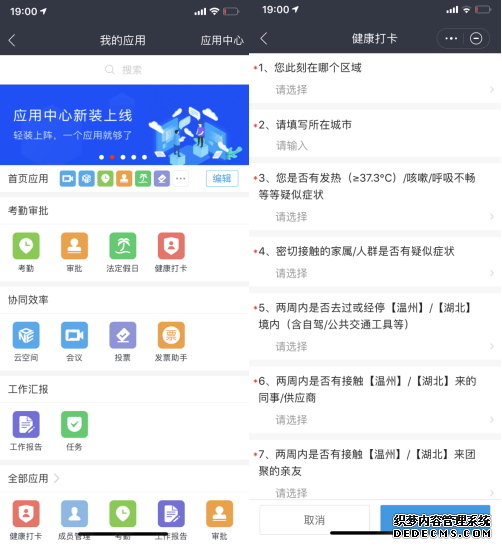Image resolution: width=502 pixels, height=548 pixels.
Task: Open the 考勤 attendance app icon under 考勤审批
Action: (x=26, y=246)
